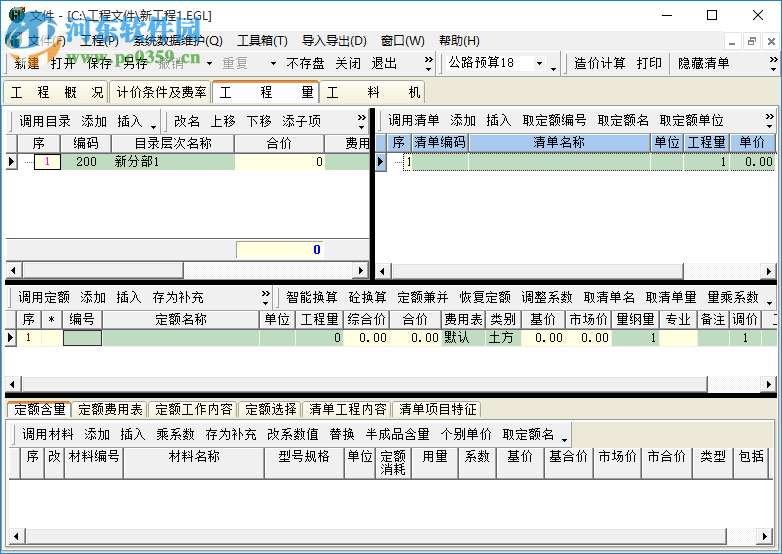Switch to 定额含量 tab

(x=40, y=409)
